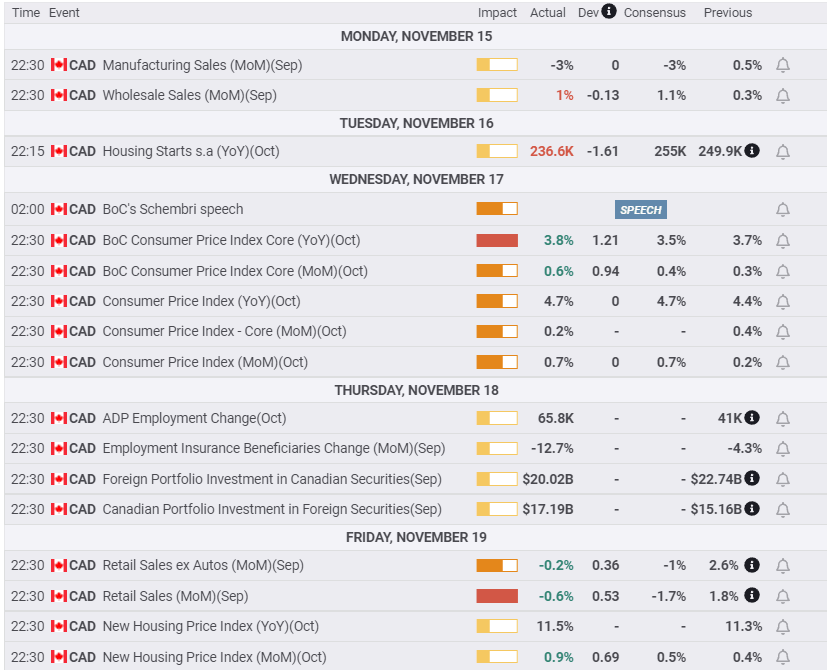
Task: Click Canadian flag on Consumer Price Index (YoY)
Action: [x=58, y=302]
